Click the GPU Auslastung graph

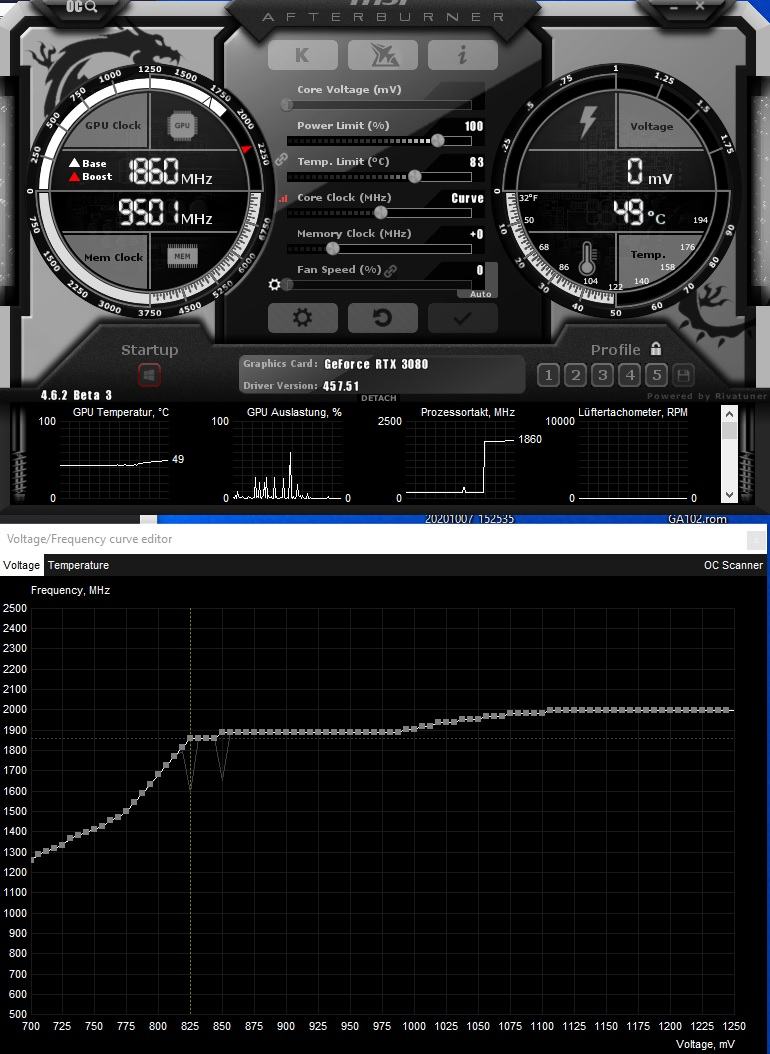pos(288,460)
